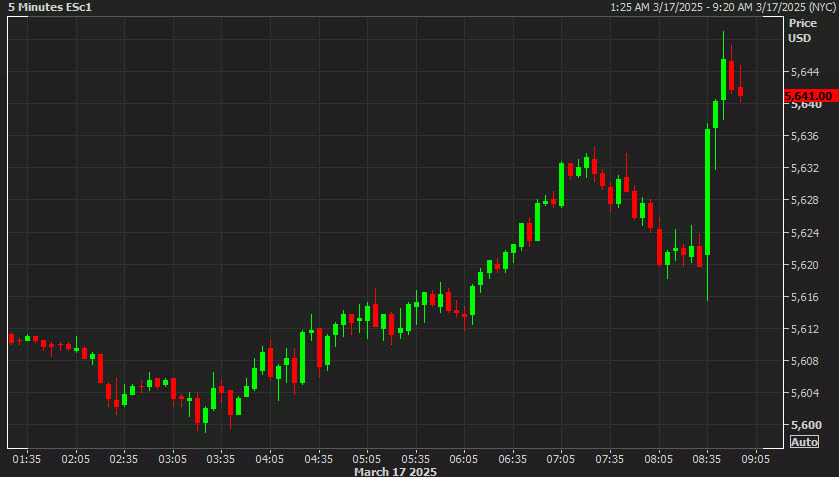Click the 01:35 time axis label

(27, 459)
